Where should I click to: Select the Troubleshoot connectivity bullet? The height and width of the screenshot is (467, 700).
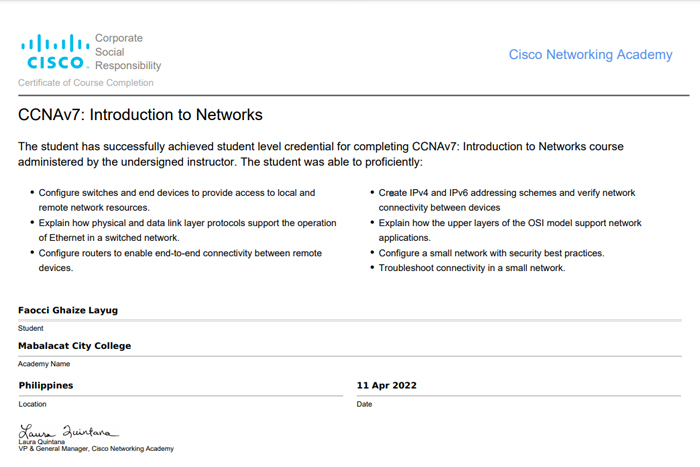472,268
